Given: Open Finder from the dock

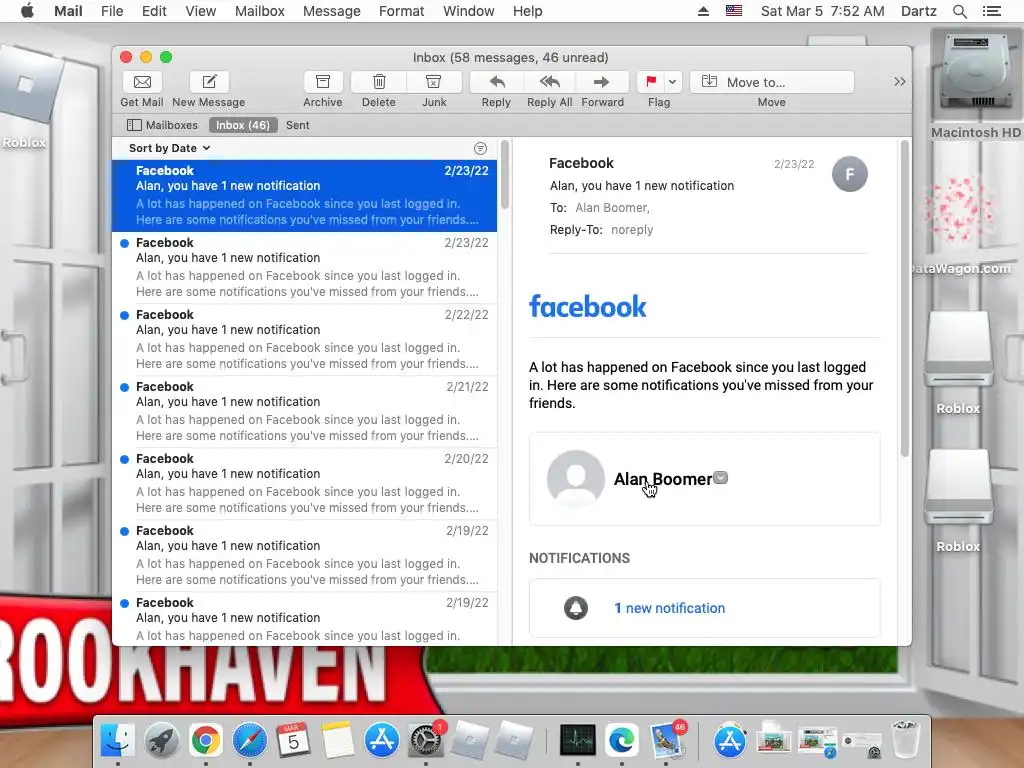Looking at the screenshot, I should click(x=118, y=741).
